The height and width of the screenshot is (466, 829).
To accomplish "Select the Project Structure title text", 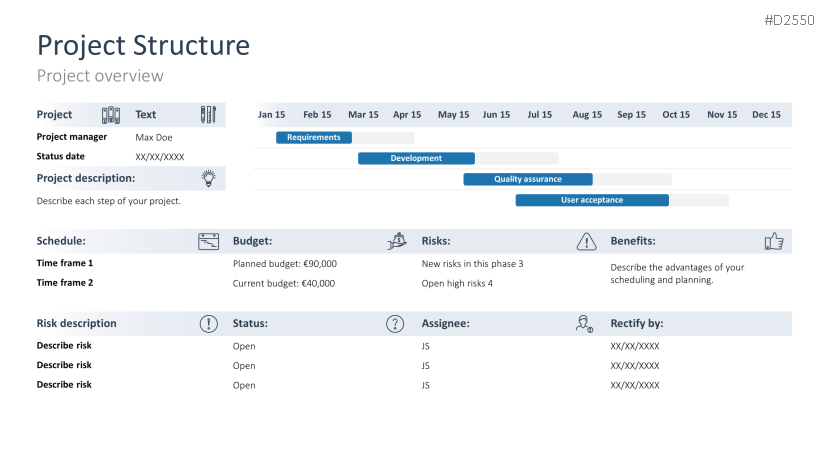I will pyautogui.click(x=143, y=45).
